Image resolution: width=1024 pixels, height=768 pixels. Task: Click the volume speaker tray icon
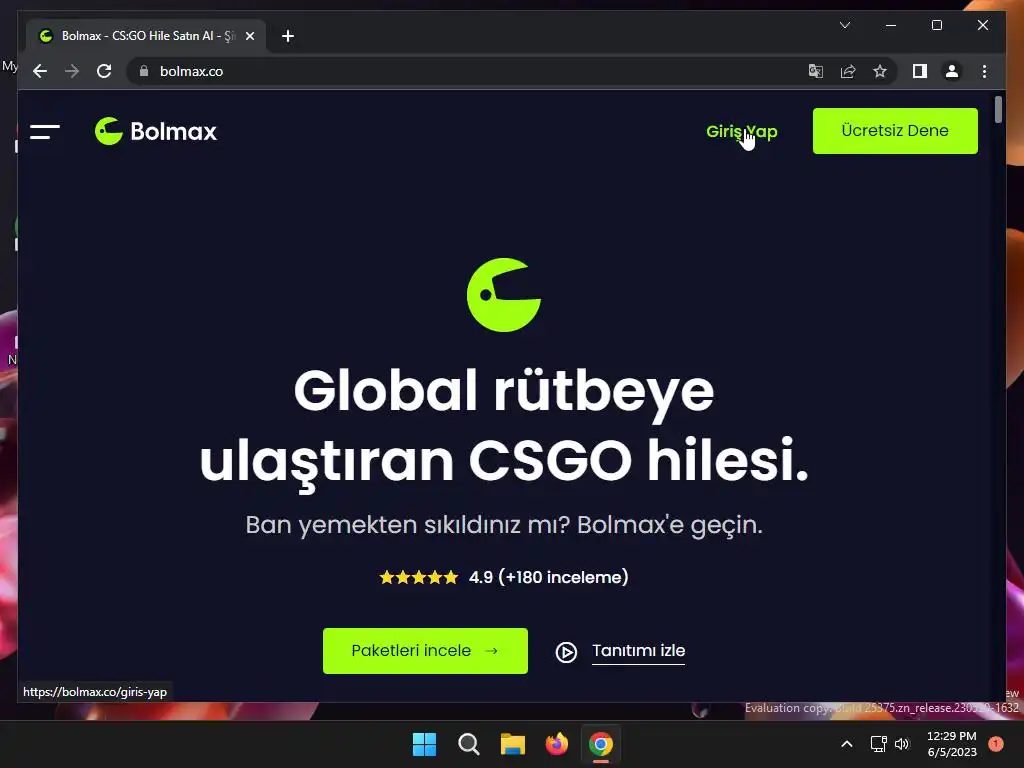click(902, 744)
